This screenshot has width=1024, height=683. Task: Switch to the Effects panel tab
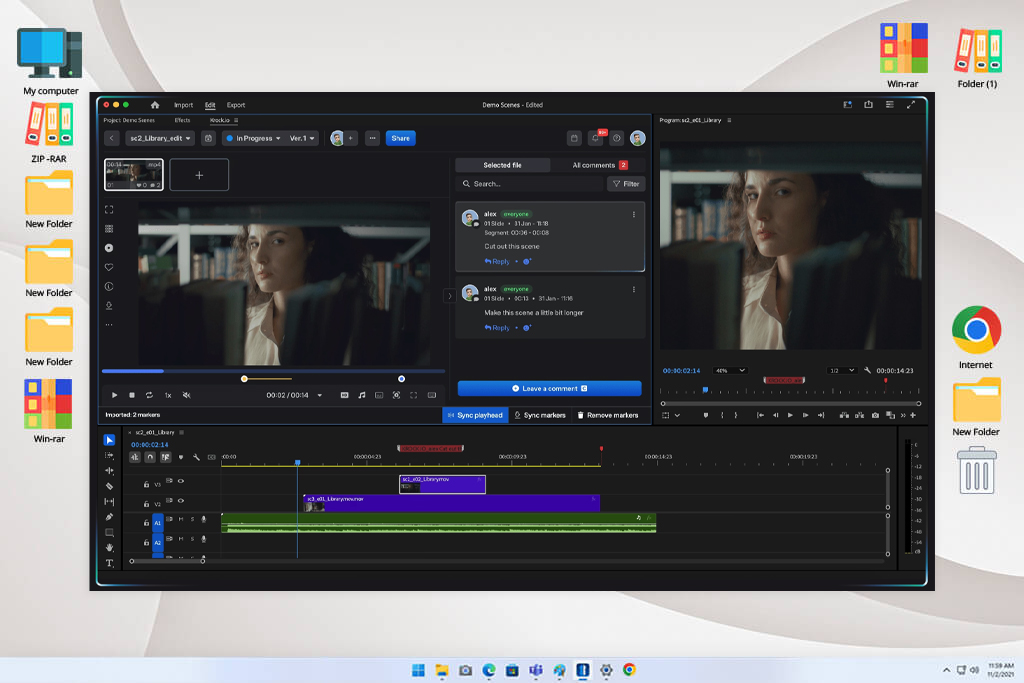pyautogui.click(x=182, y=120)
